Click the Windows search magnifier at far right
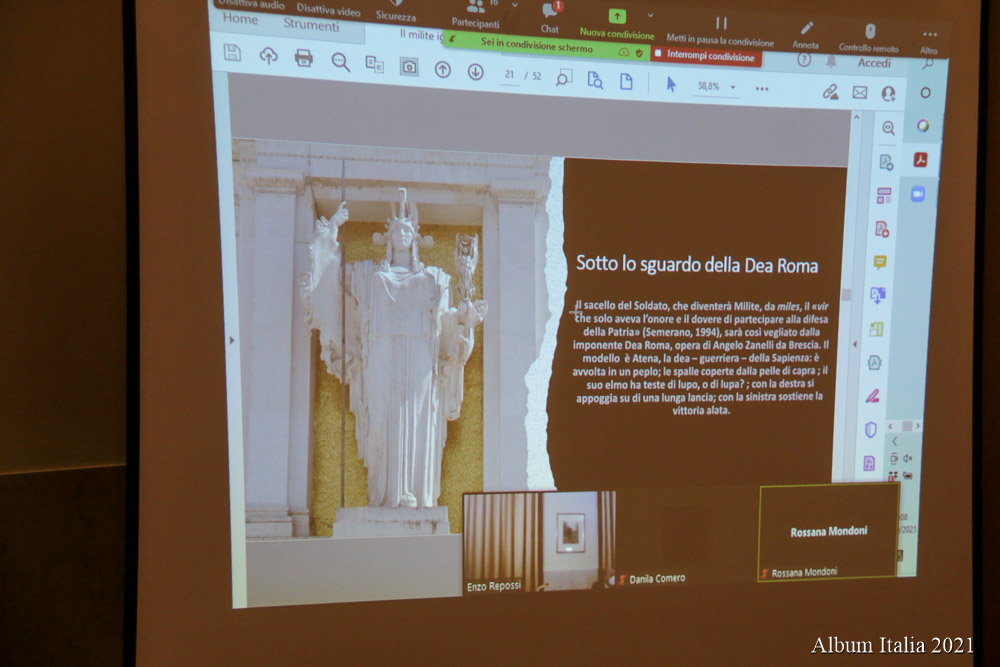 (x=928, y=62)
